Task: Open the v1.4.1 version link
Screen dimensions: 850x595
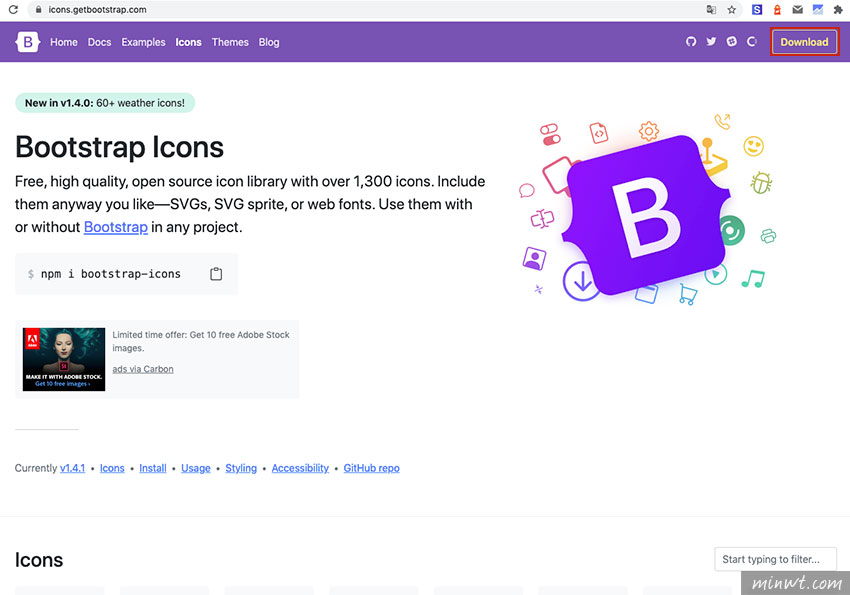Action: click(x=73, y=468)
